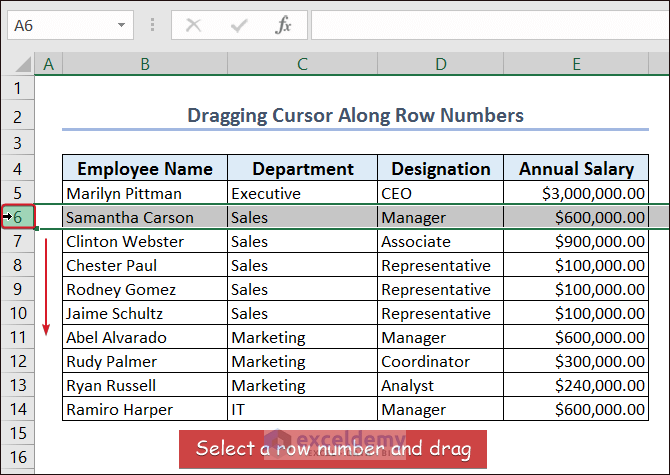Select row 11 header

18,337
